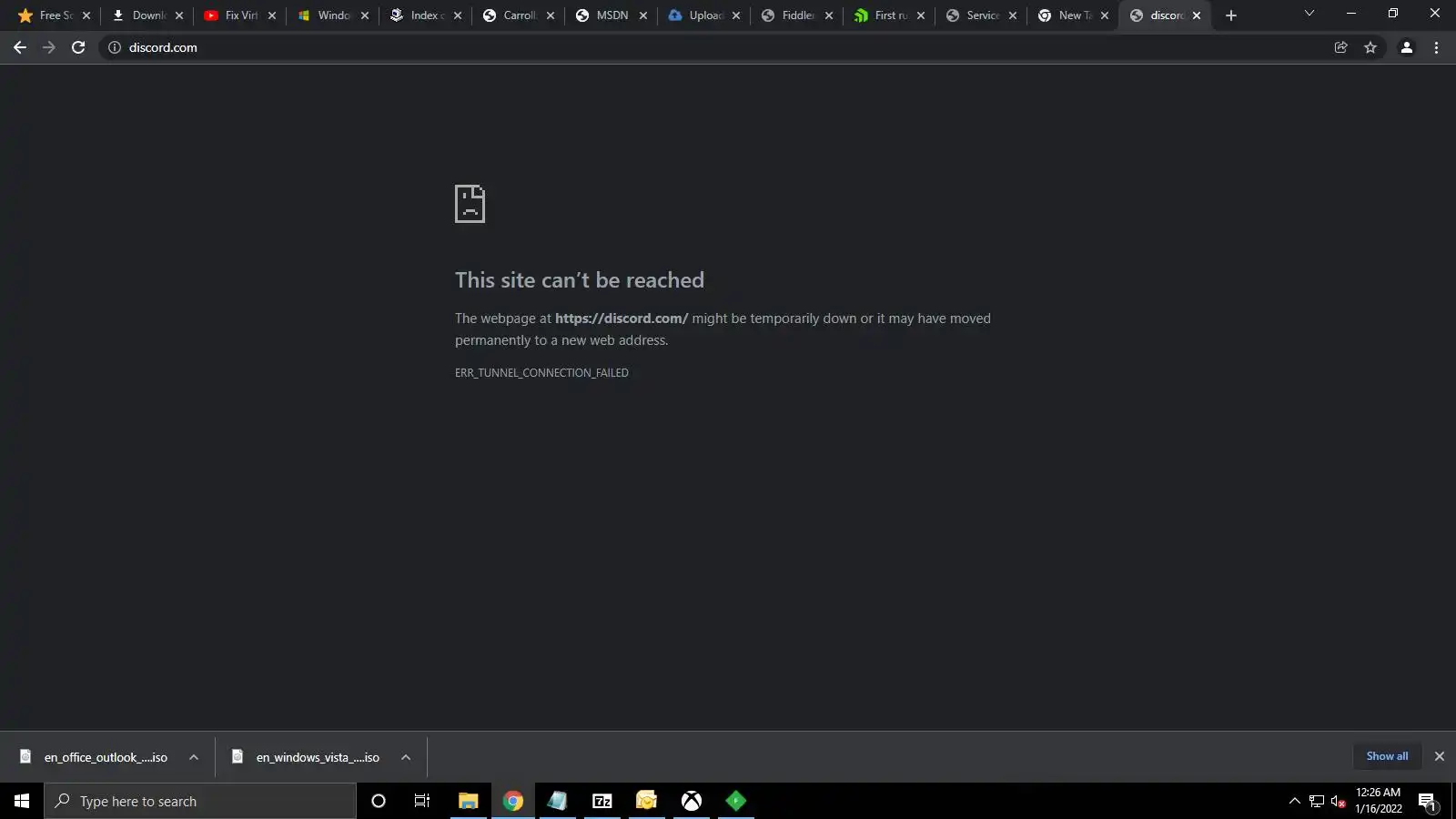The width and height of the screenshot is (1456, 819).
Task: View site information icon in address bar
Action: click(x=115, y=47)
